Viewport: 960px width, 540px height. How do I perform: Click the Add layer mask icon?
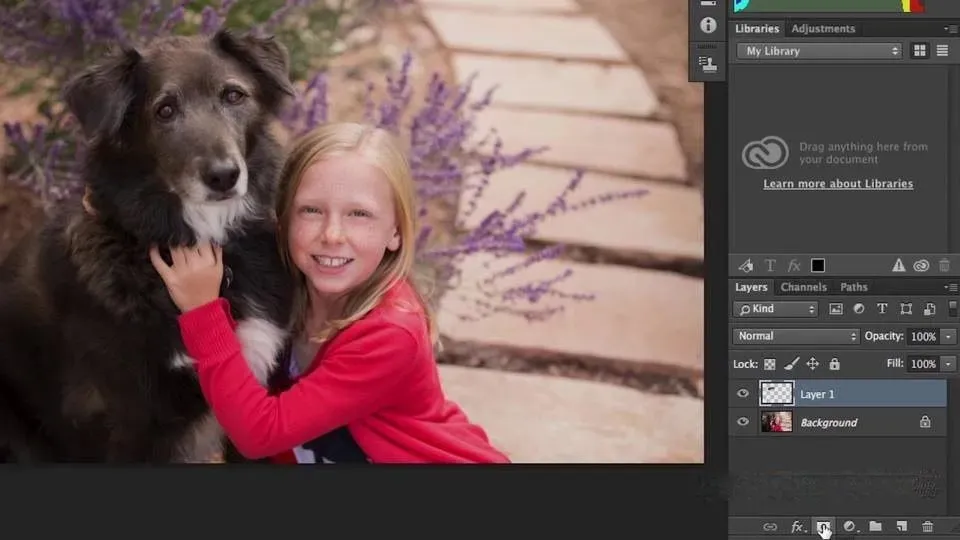(x=823, y=527)
